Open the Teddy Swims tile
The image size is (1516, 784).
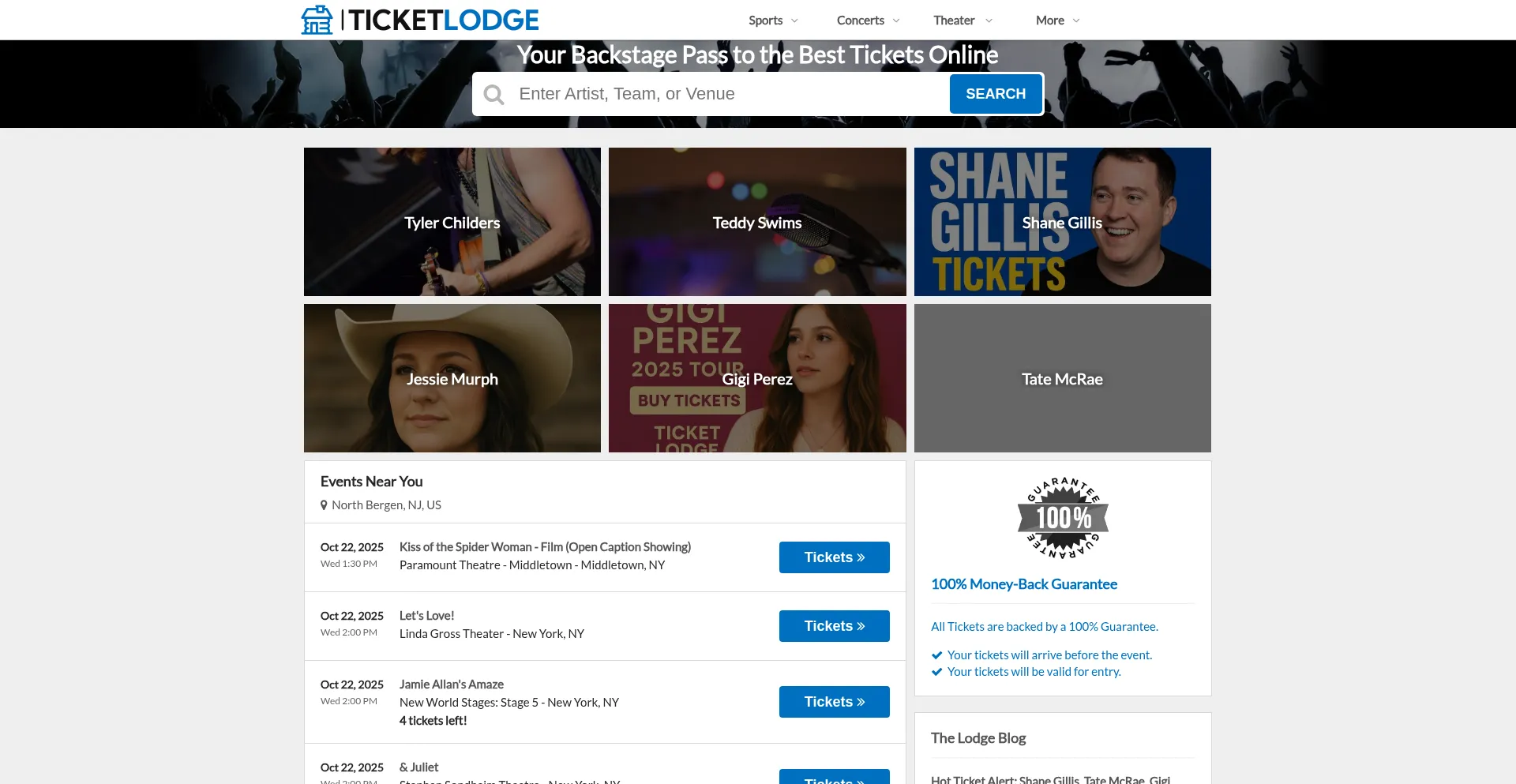[x=757, y=222]
